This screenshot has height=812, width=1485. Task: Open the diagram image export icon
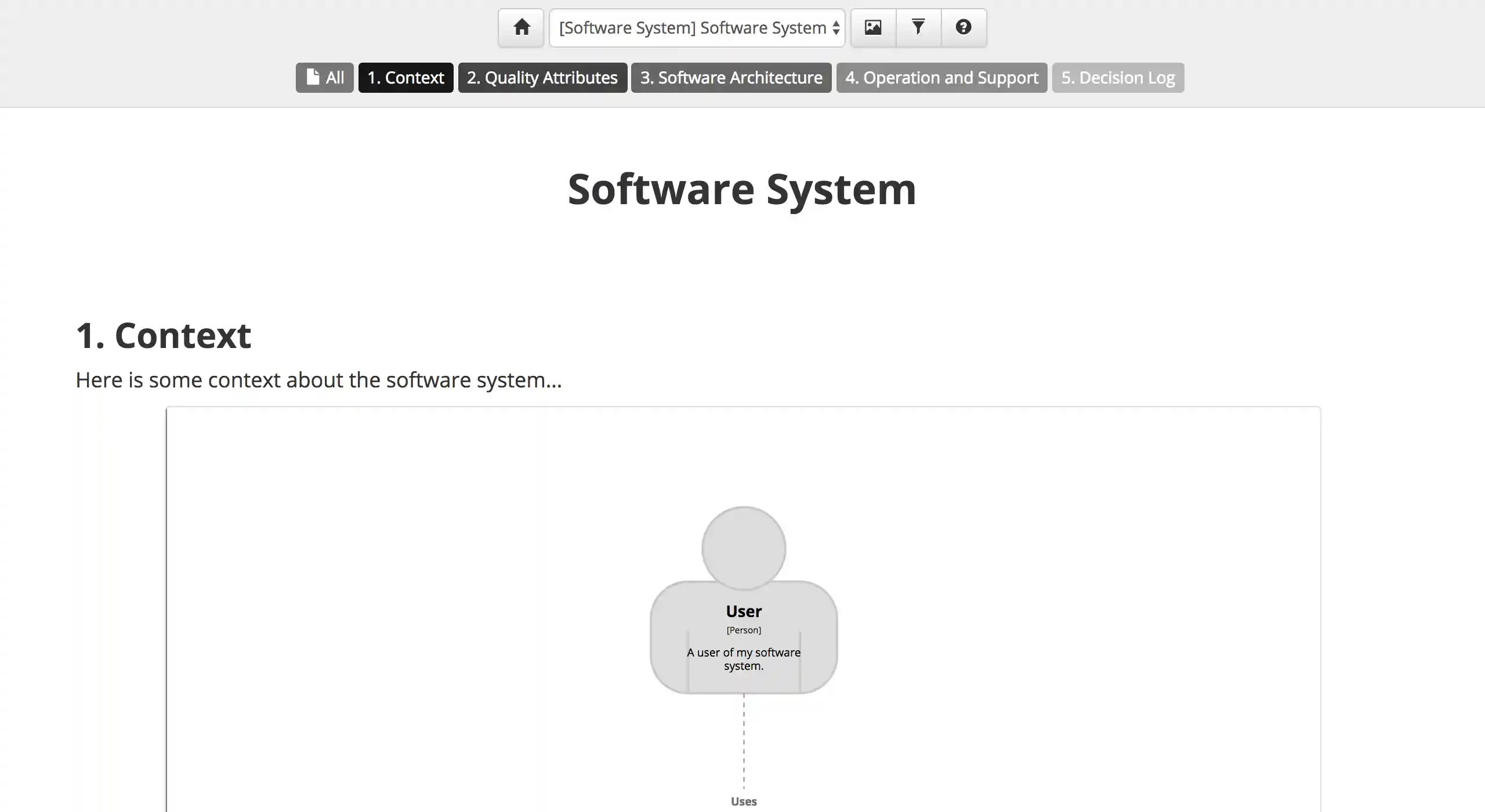click(x=873, y=27)
